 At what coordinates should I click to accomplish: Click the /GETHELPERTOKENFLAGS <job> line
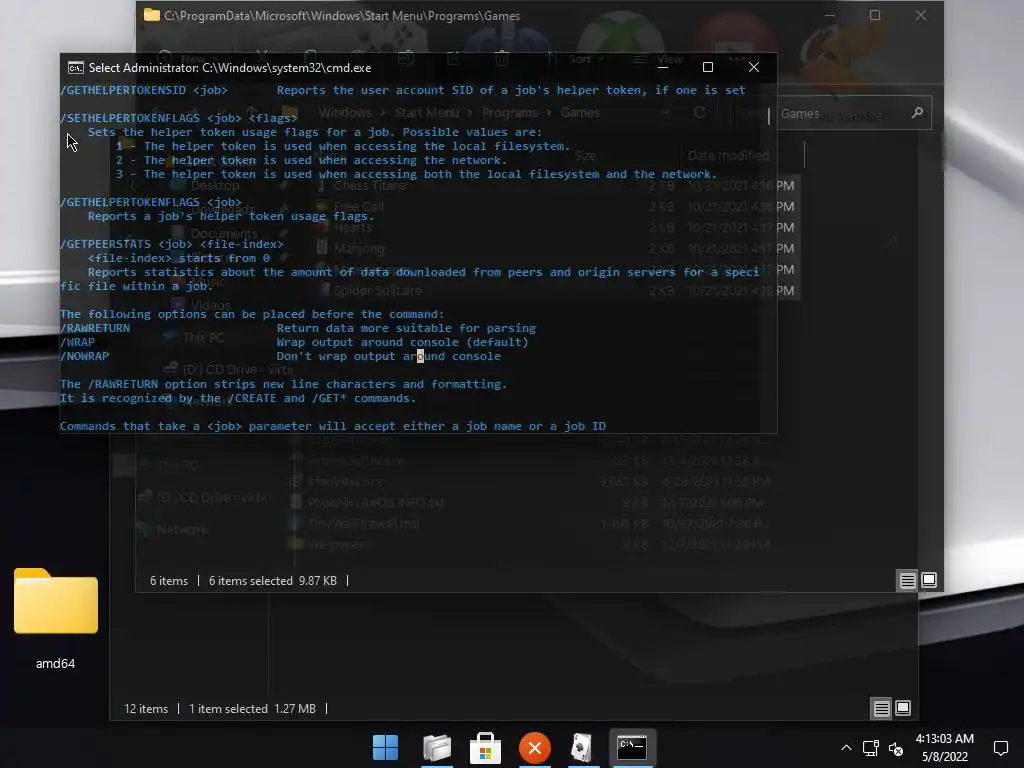151,202
